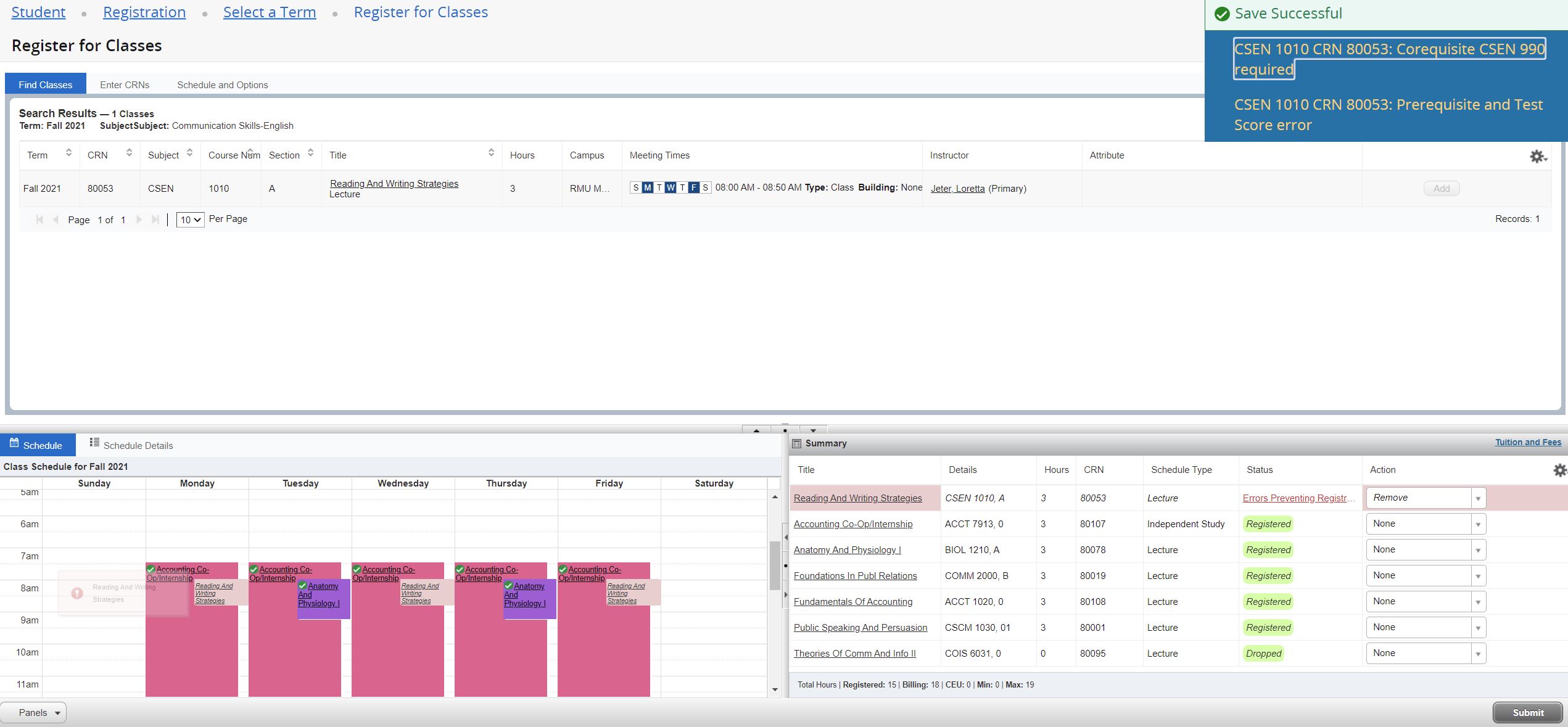Click the Friday day indicator box

tap(693, 188)
